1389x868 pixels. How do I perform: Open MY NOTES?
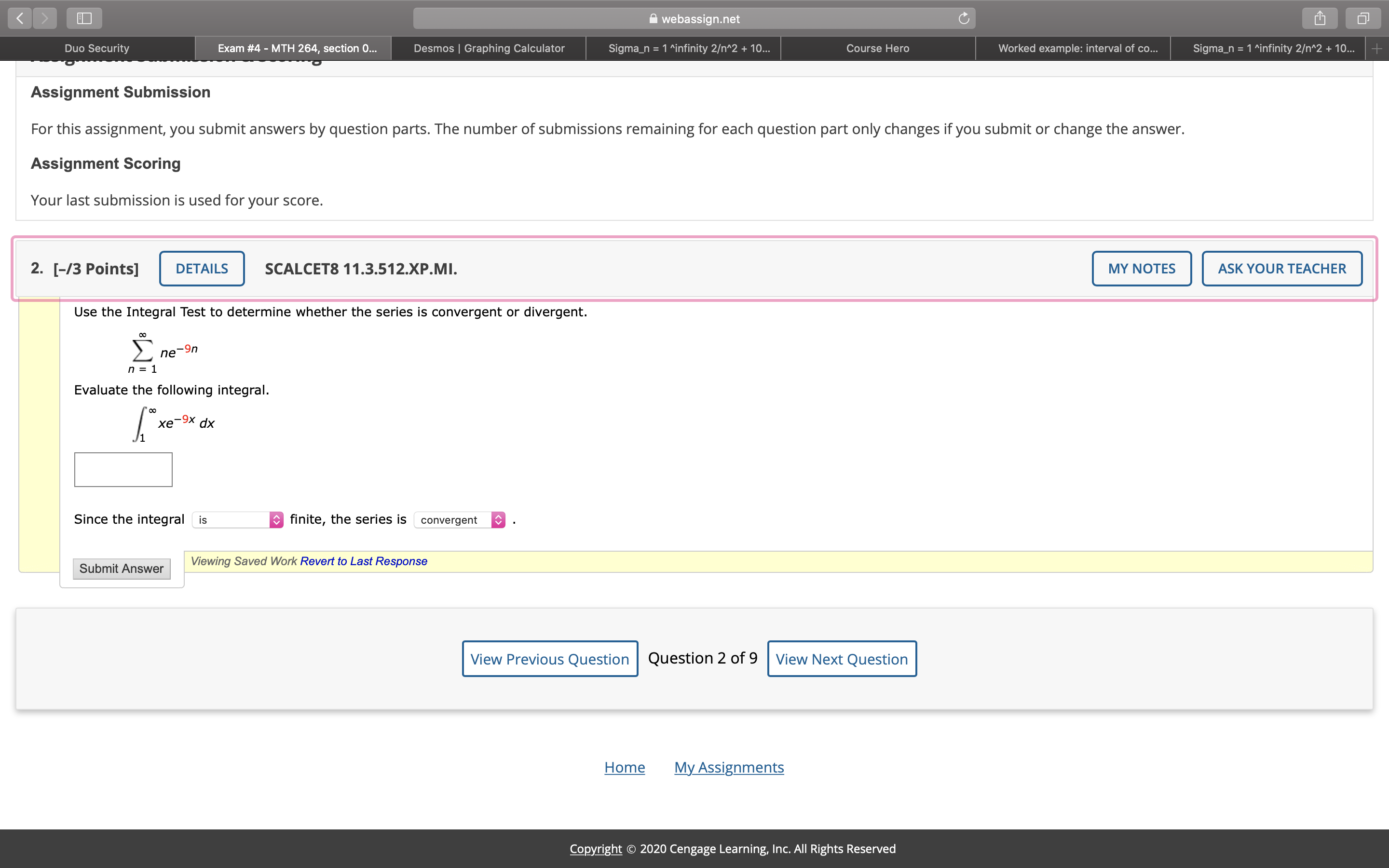[x=1142, y=268]
